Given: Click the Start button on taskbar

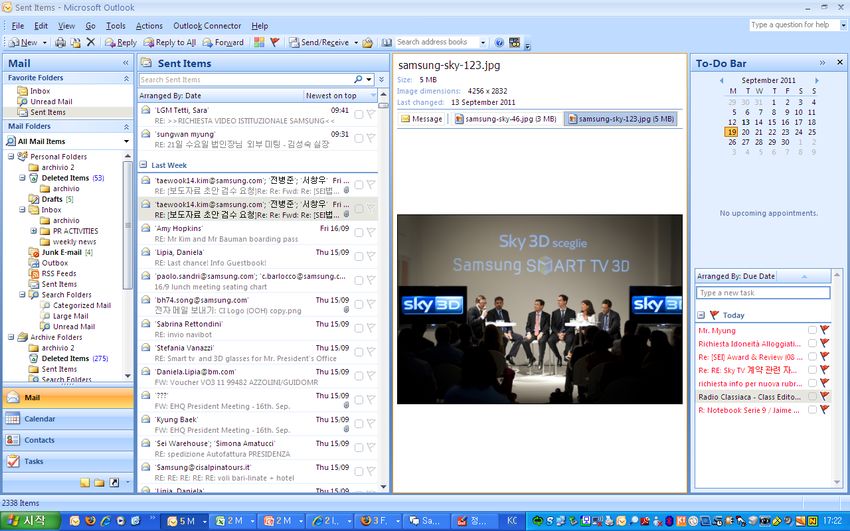Looking at the screenshot, I should [31, 521].
